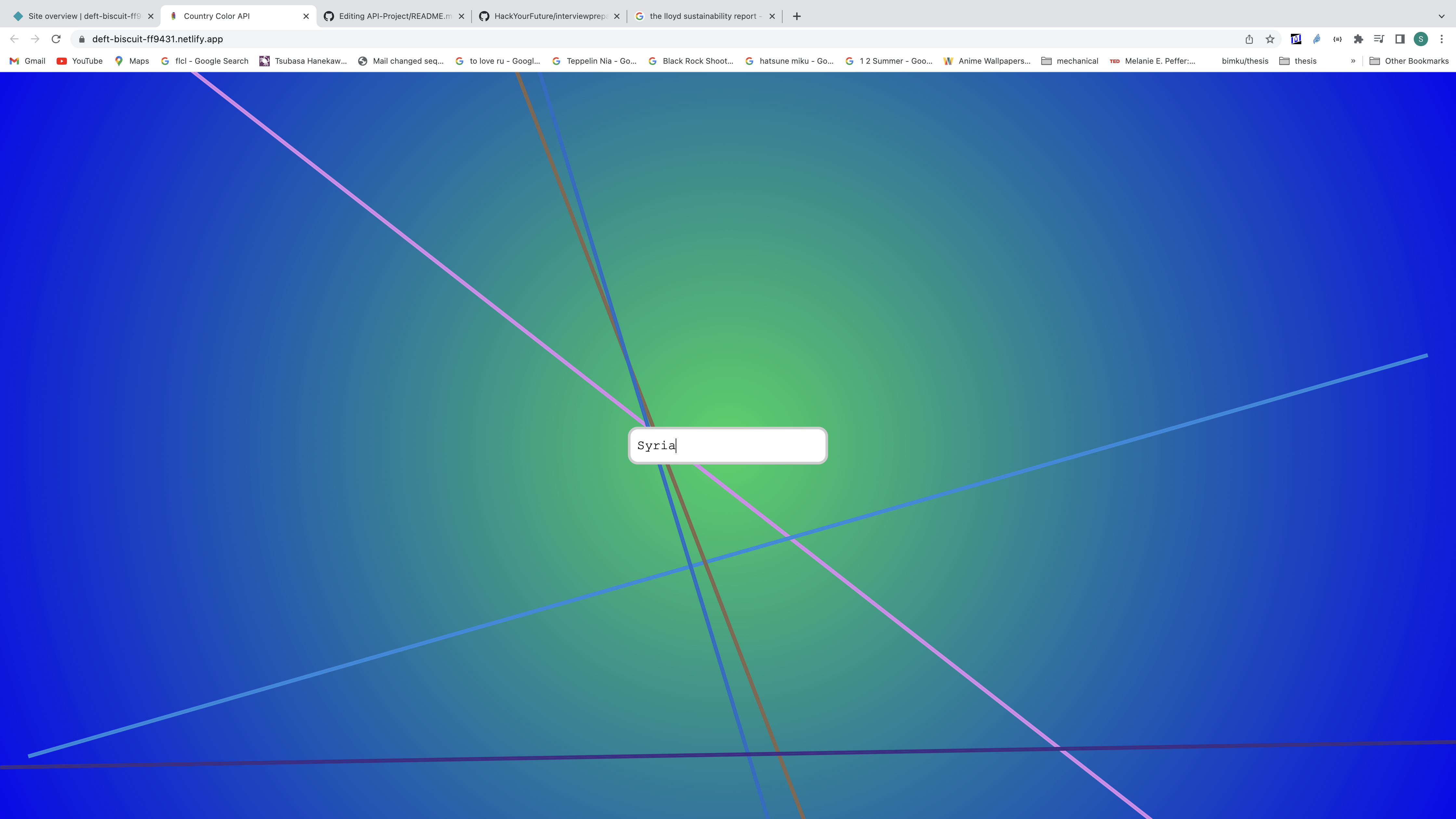Viewport: 1456px width, 819px height.
Task: Open the Google Maps bookmark
Action: 131,60
